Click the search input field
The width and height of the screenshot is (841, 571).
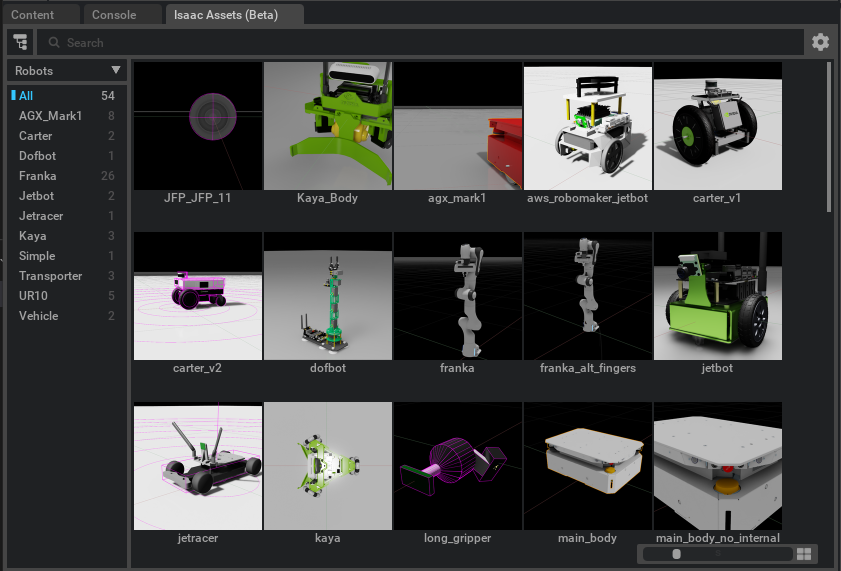tap(420, 42)
